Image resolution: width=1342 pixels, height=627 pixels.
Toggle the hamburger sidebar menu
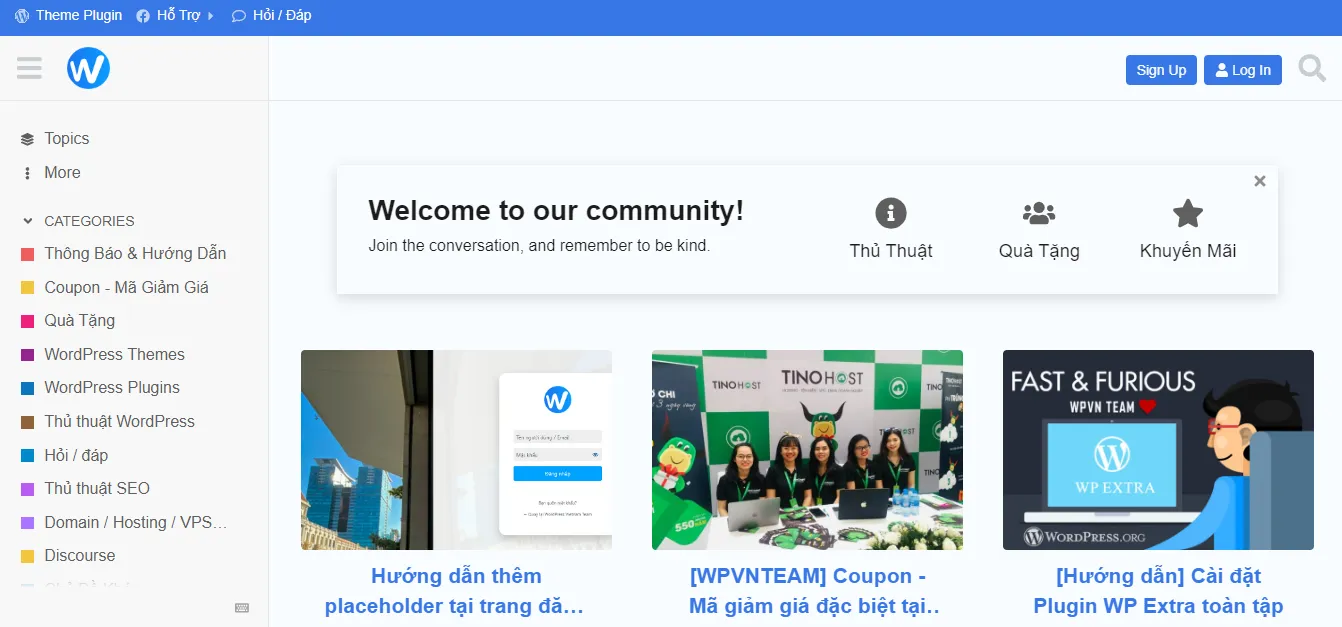(30, 68)
